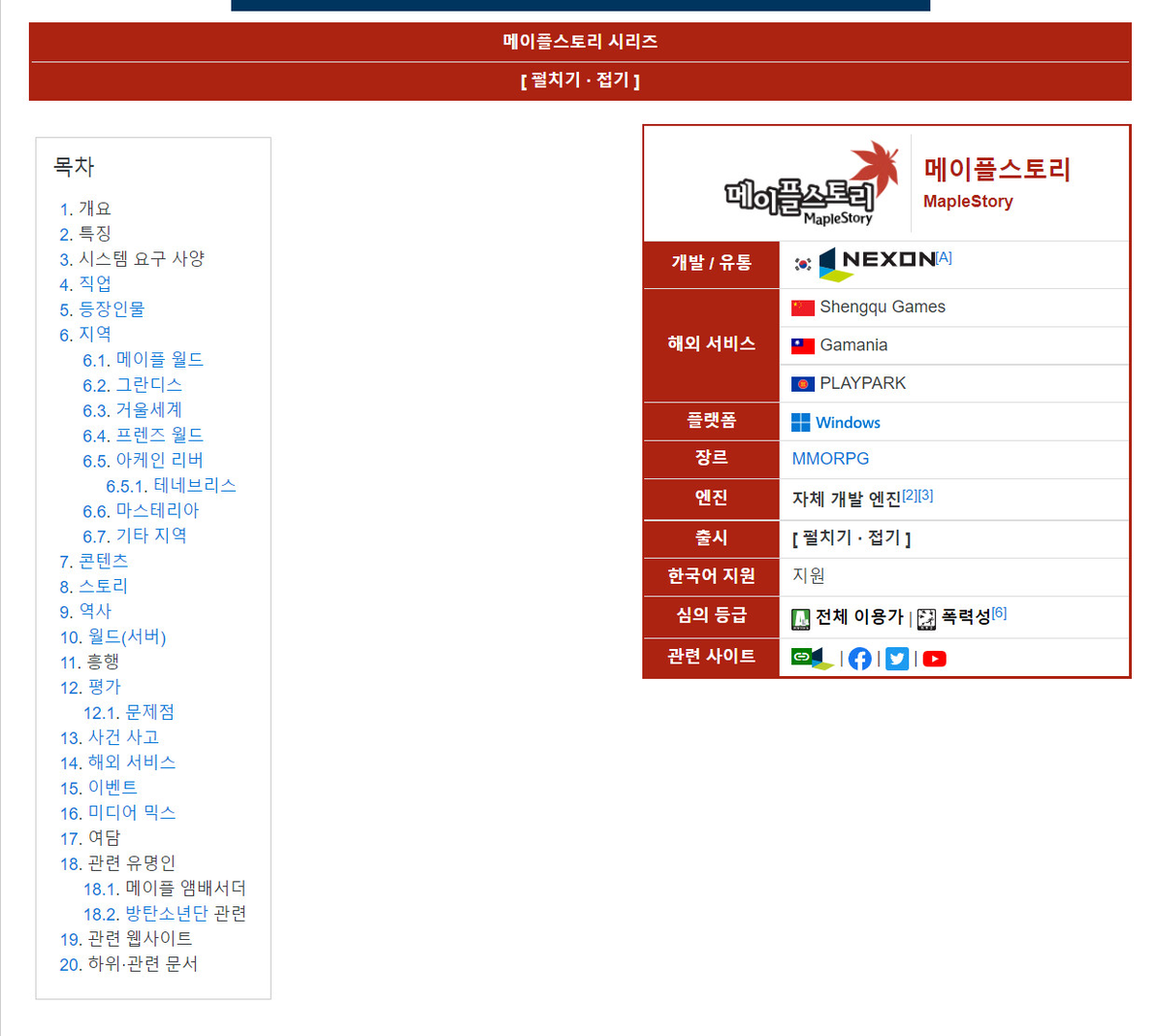Click the NEXON logo in 개발 / 유통 row
The image size is (1156, 1036).
click(877, 264)
